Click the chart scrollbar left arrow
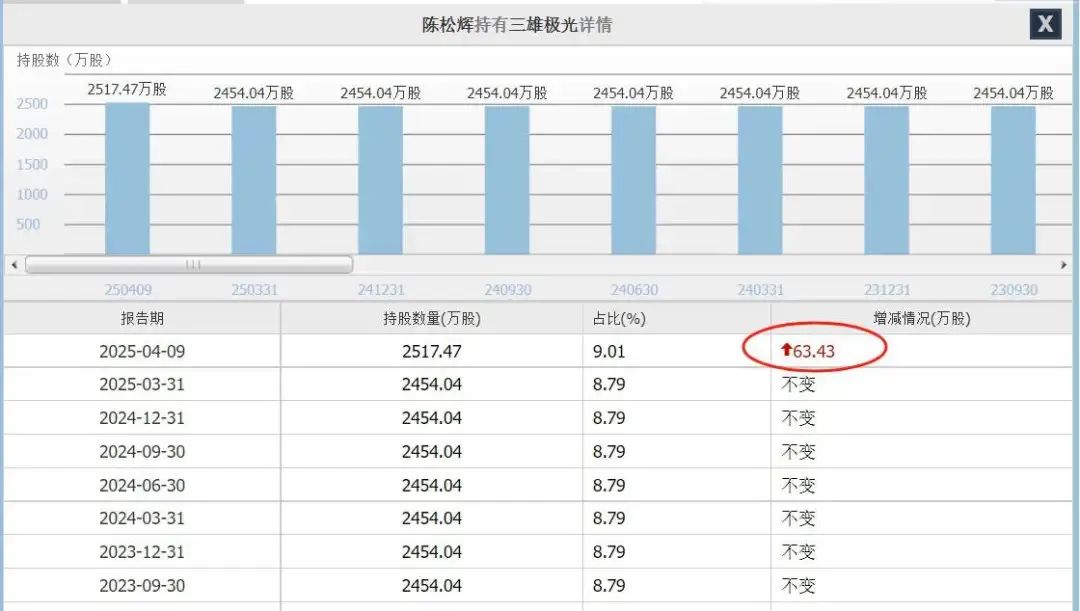The width and height of the screenshot is (1080, 611). (x=14, y=265)
